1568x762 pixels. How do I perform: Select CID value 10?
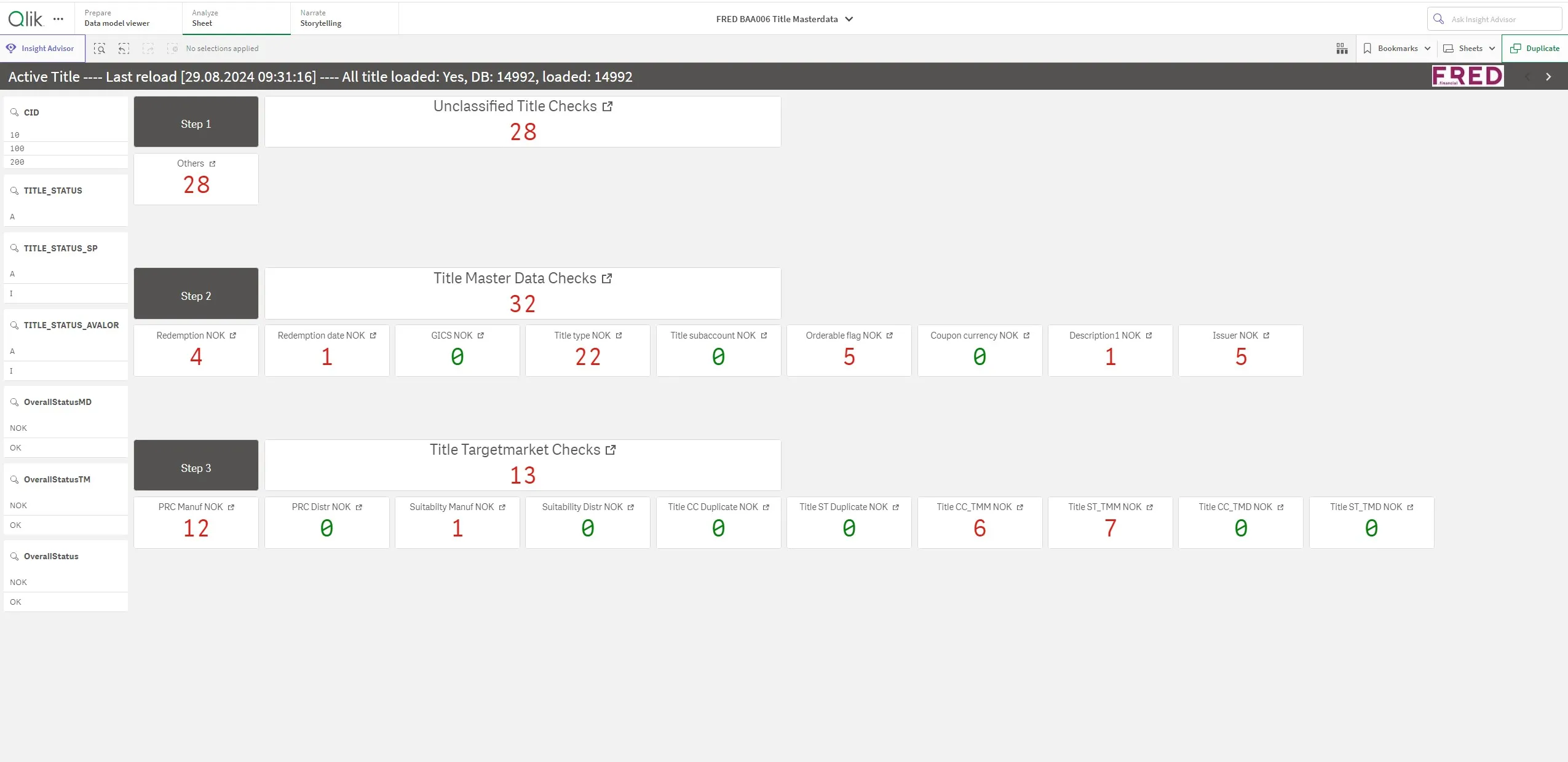click(x=66, y=135)
